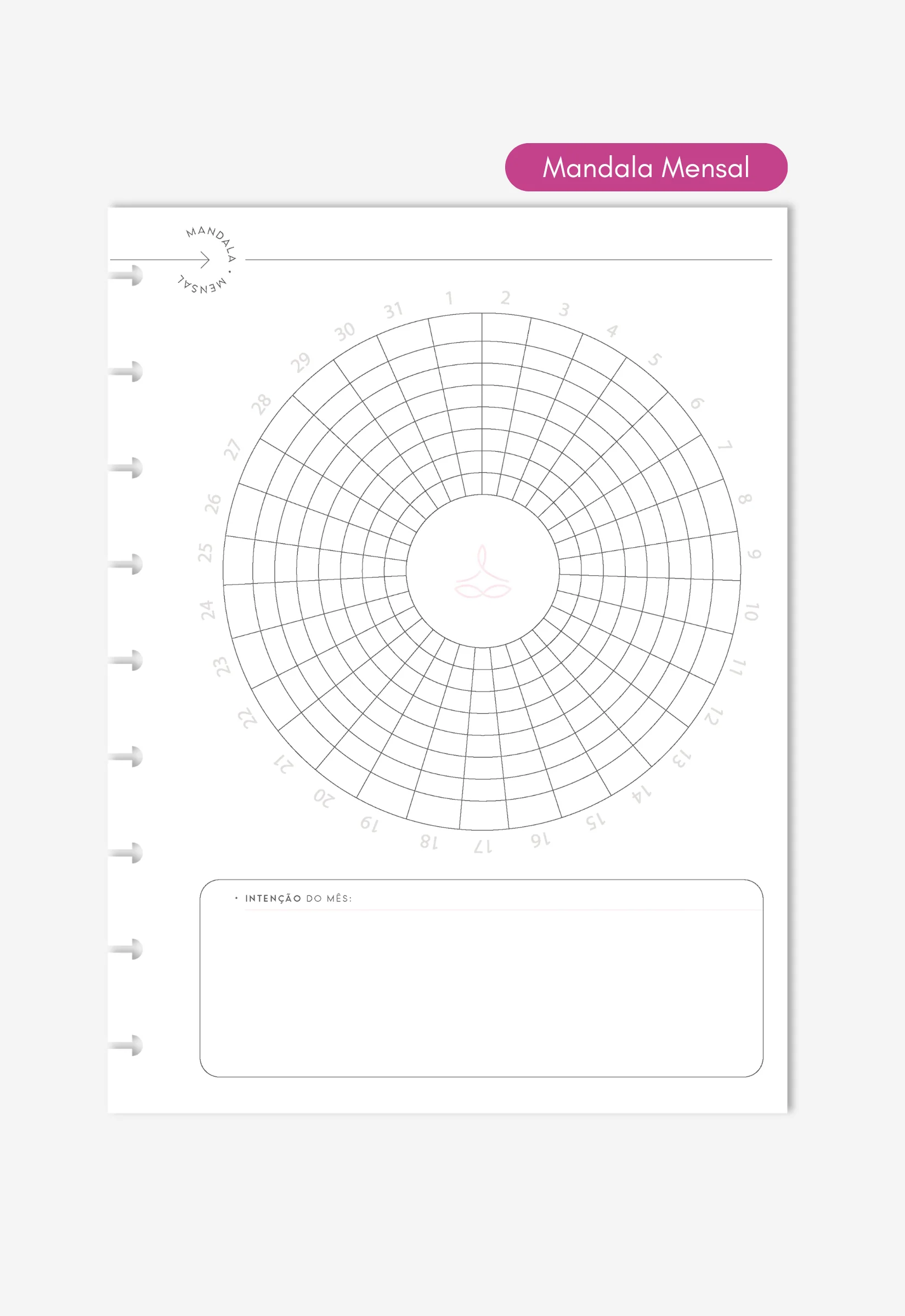Click day number 21 on mandala

(x=284, y=763)
